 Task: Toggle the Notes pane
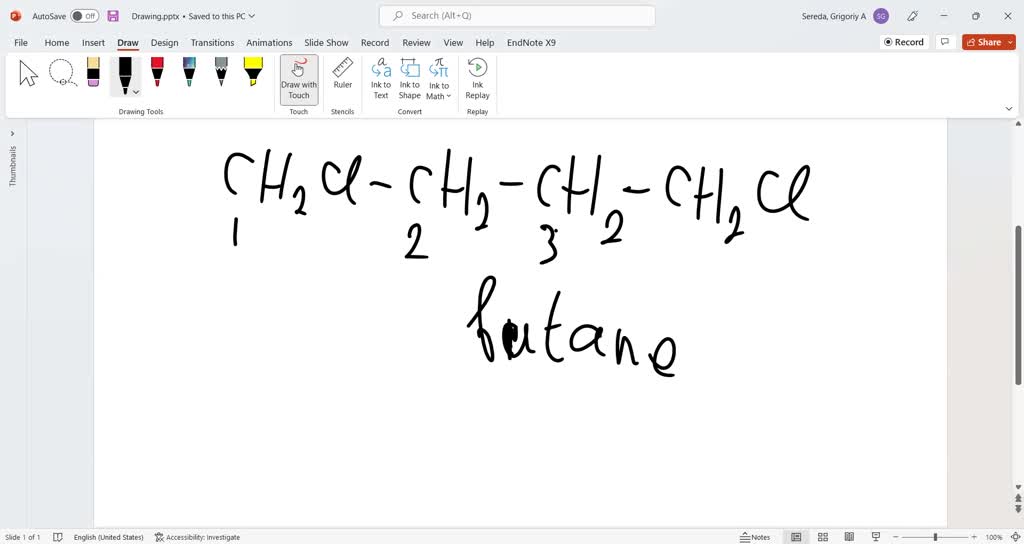(x=755, y=537)
